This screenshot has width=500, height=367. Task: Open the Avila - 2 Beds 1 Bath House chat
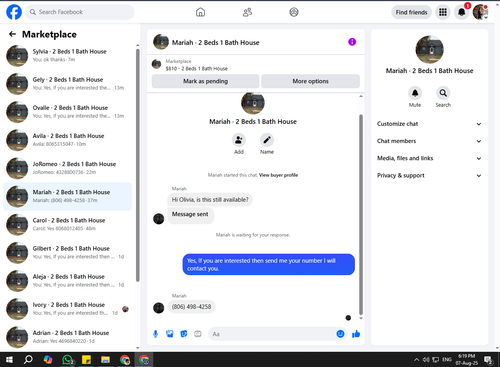point(67,140)
